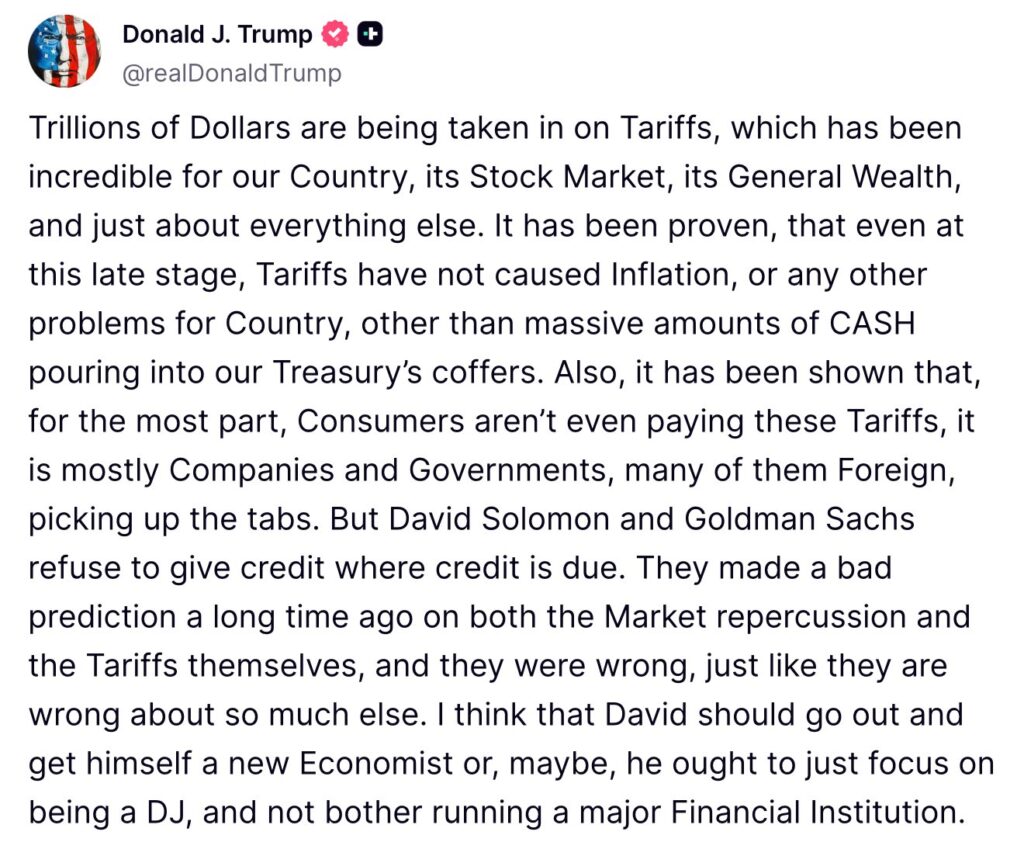Open the Donald J. Trump display name
Image resolution: width=1024 pixels, height=849 pixels.
point(217,34)
